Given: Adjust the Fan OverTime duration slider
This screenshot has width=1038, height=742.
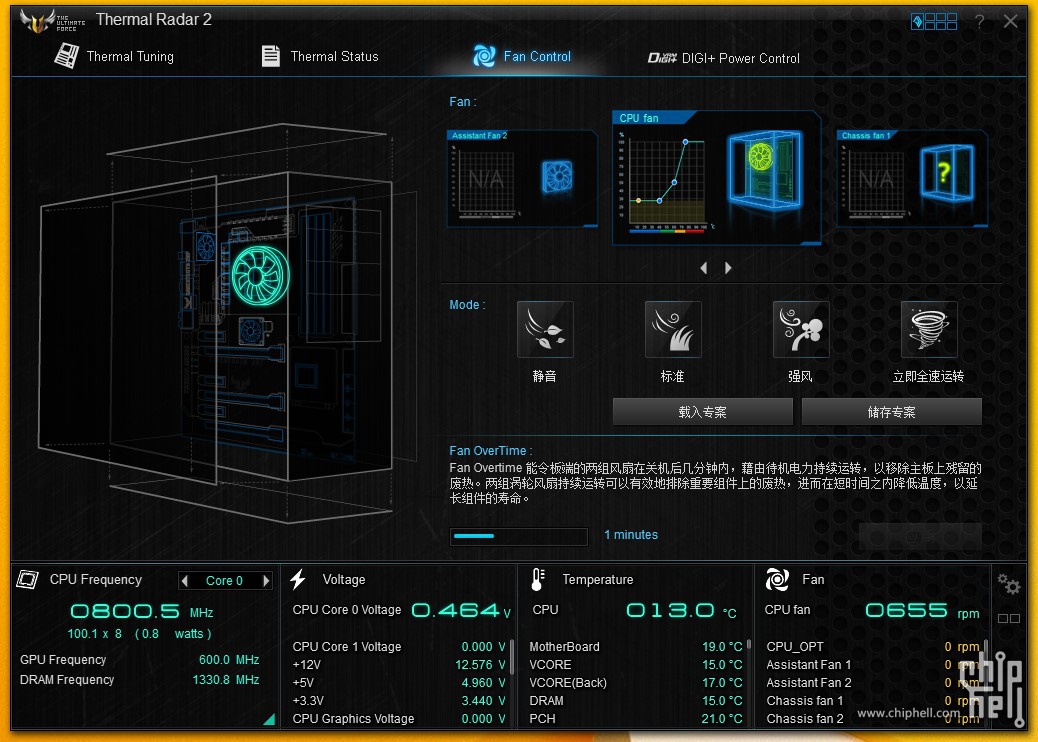Looking at the screenshot, I should [x=518, y=536].
